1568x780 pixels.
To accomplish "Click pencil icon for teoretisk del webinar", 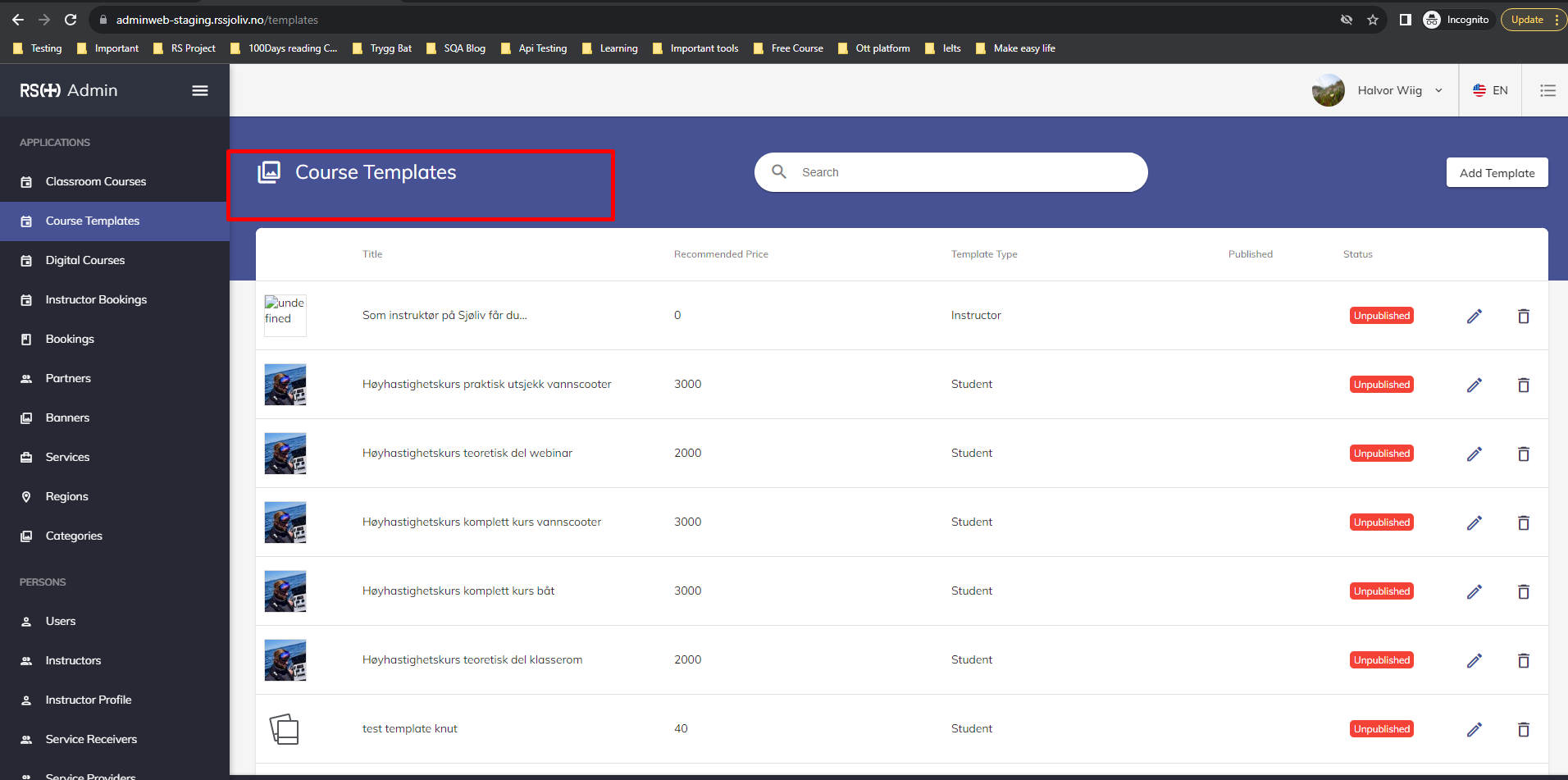I will coord(1474,454).
